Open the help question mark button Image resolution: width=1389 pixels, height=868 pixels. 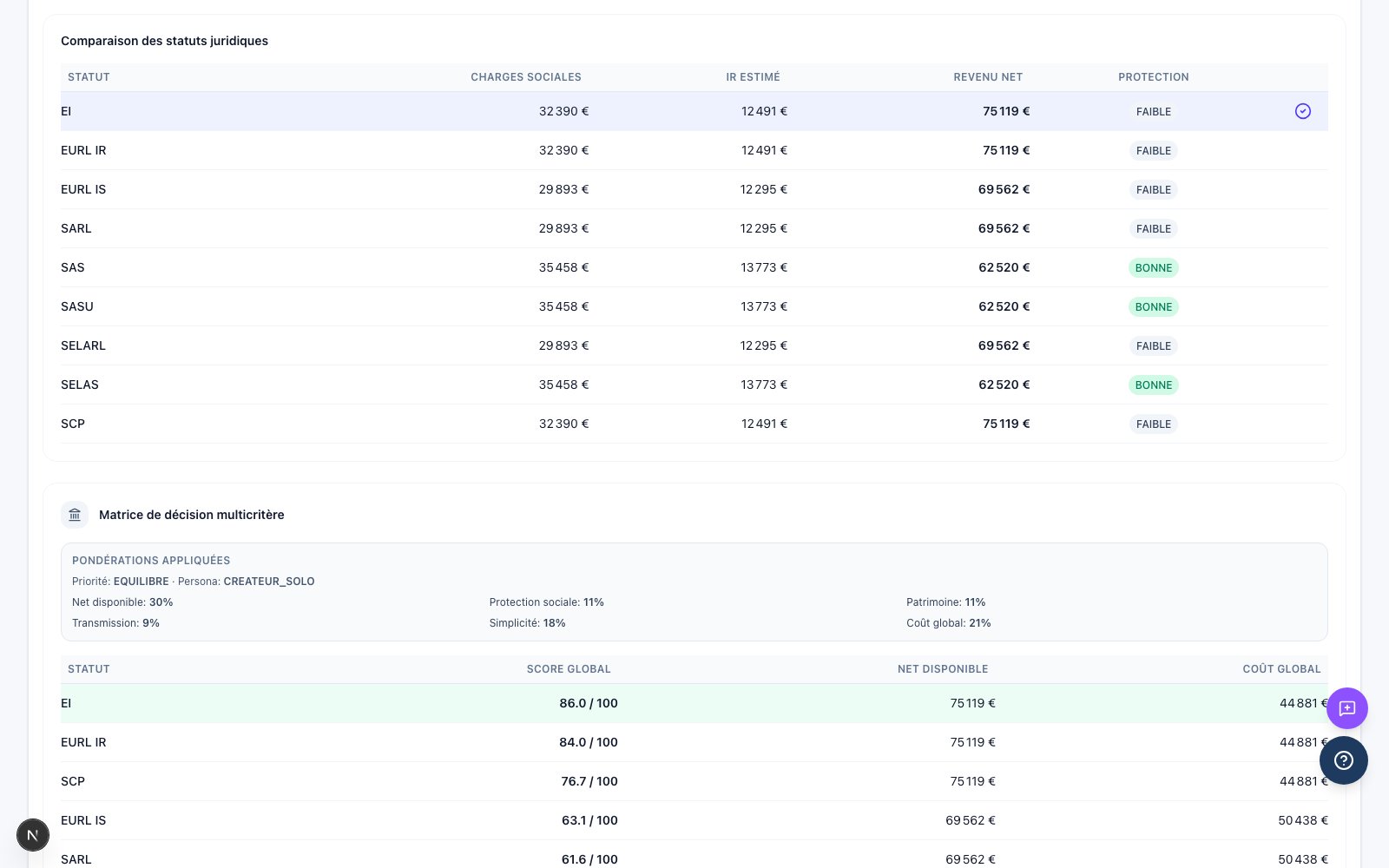click(1343, 760)
